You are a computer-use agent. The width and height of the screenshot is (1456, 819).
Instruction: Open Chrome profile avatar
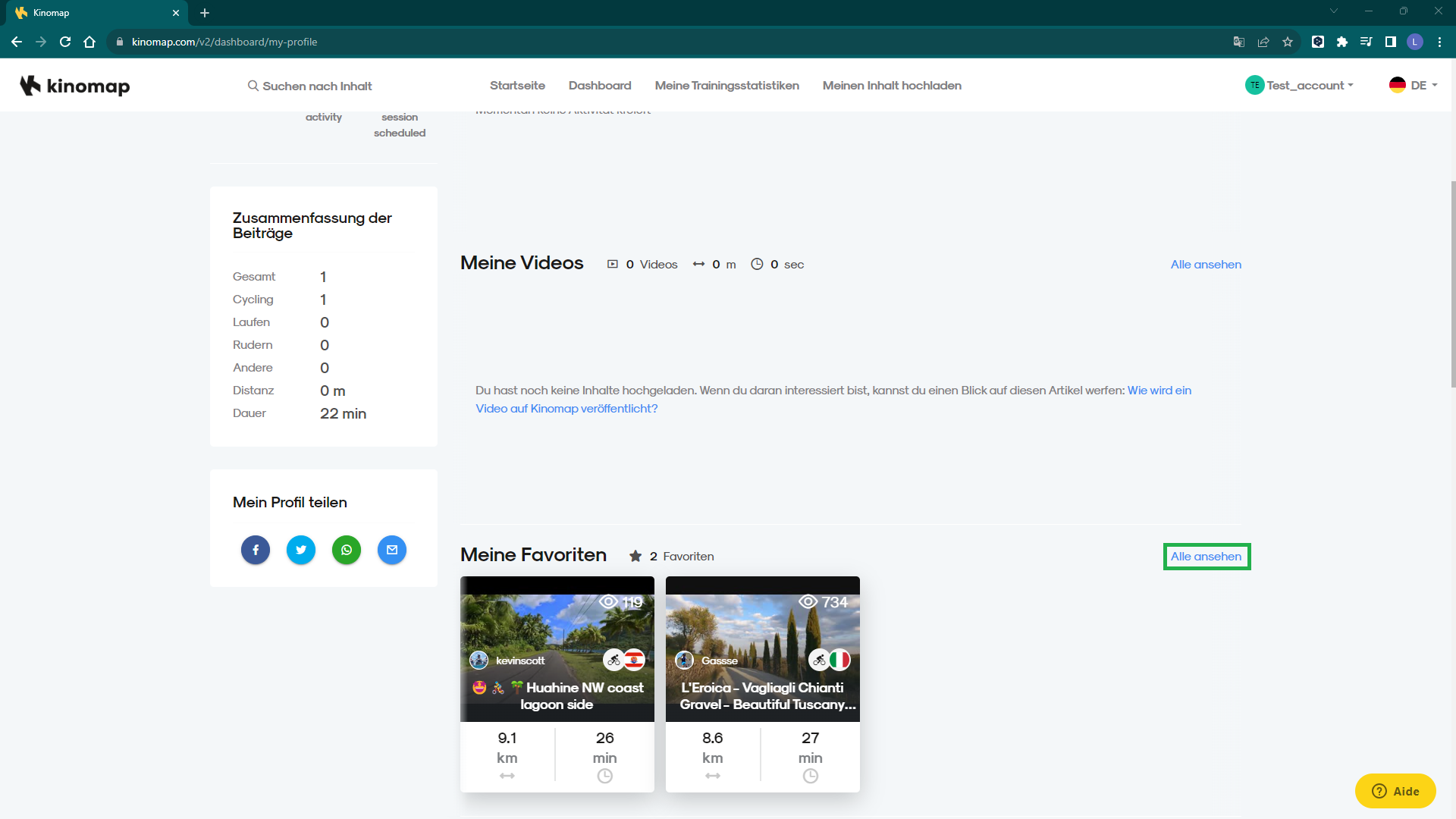click(x=1415, y=42)
